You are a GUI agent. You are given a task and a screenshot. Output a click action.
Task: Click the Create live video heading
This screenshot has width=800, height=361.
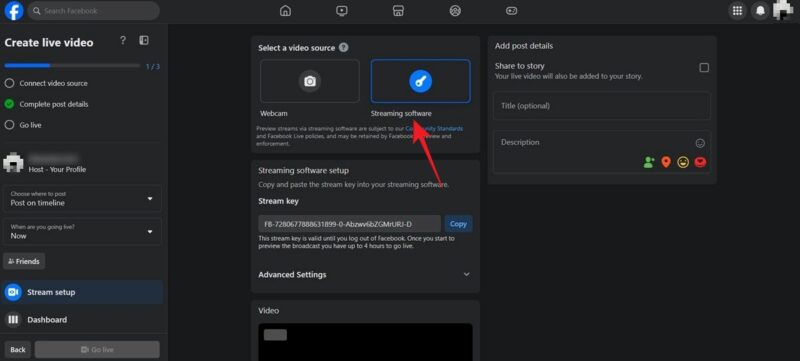click(49, 43)
